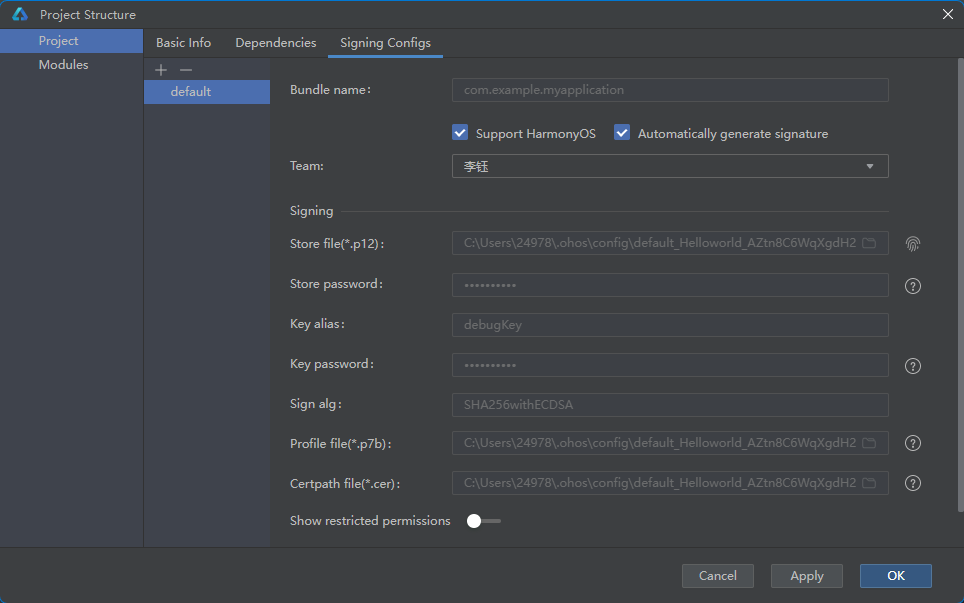964x603 pixels.
Task: Click the fingerprint icon beside Store file
Action: 913,244
